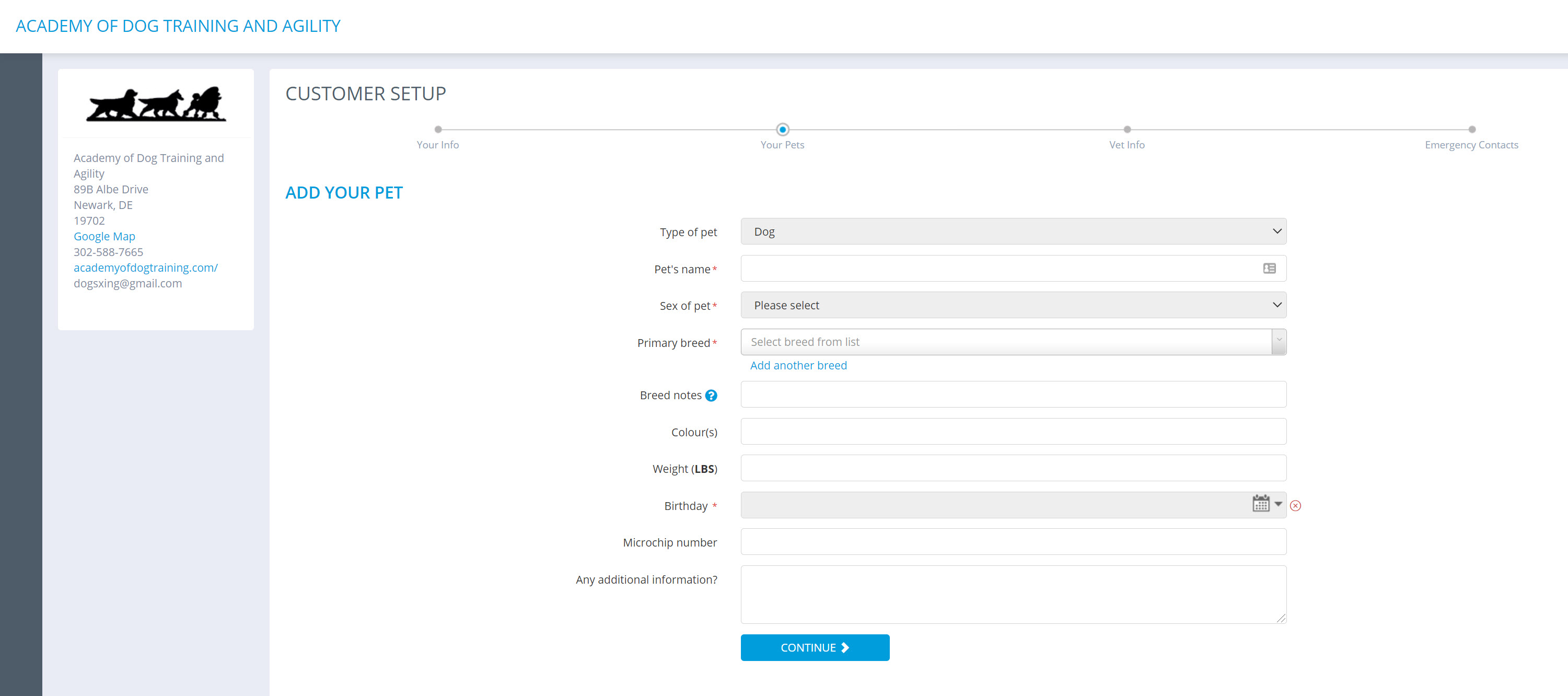
Task: Click Add another breed link
Action: [x=798, y=365]
